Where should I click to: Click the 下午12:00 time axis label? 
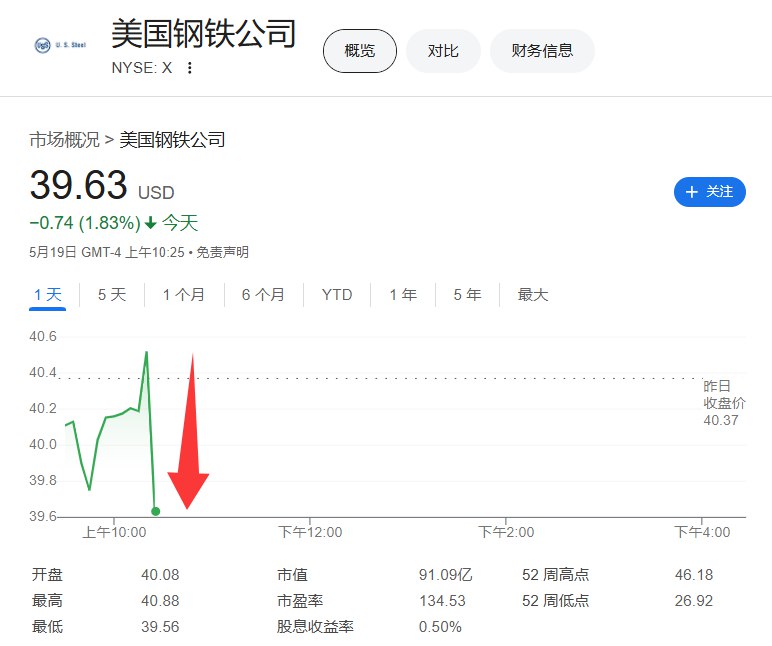point(310,532)
